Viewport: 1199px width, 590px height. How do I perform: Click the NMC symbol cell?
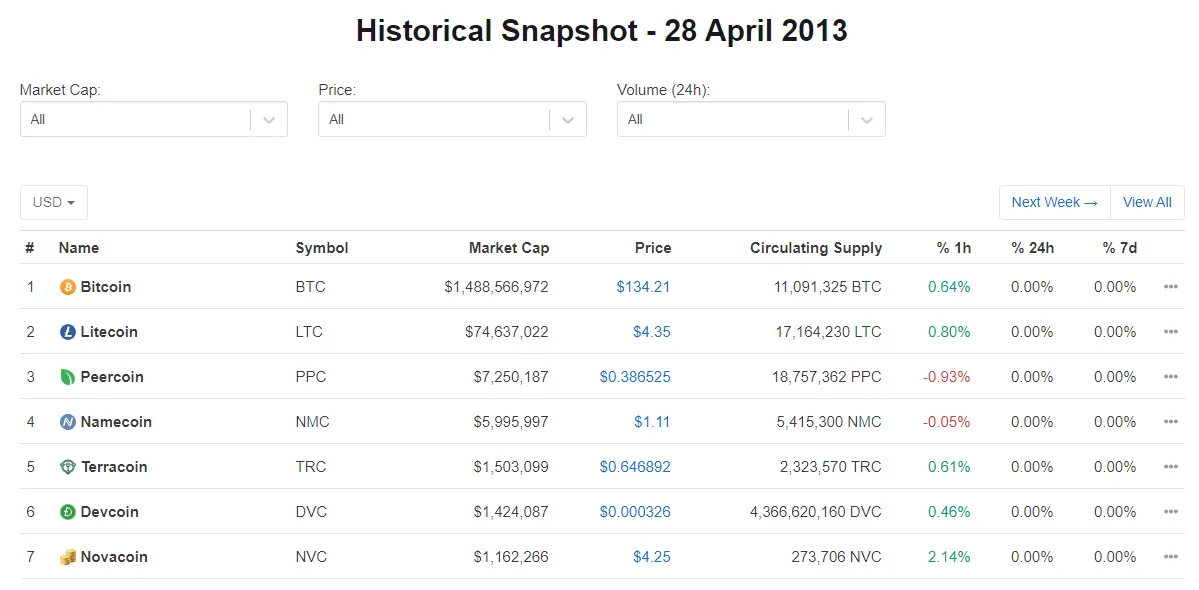pyautogui.click(x=313, y=422)
